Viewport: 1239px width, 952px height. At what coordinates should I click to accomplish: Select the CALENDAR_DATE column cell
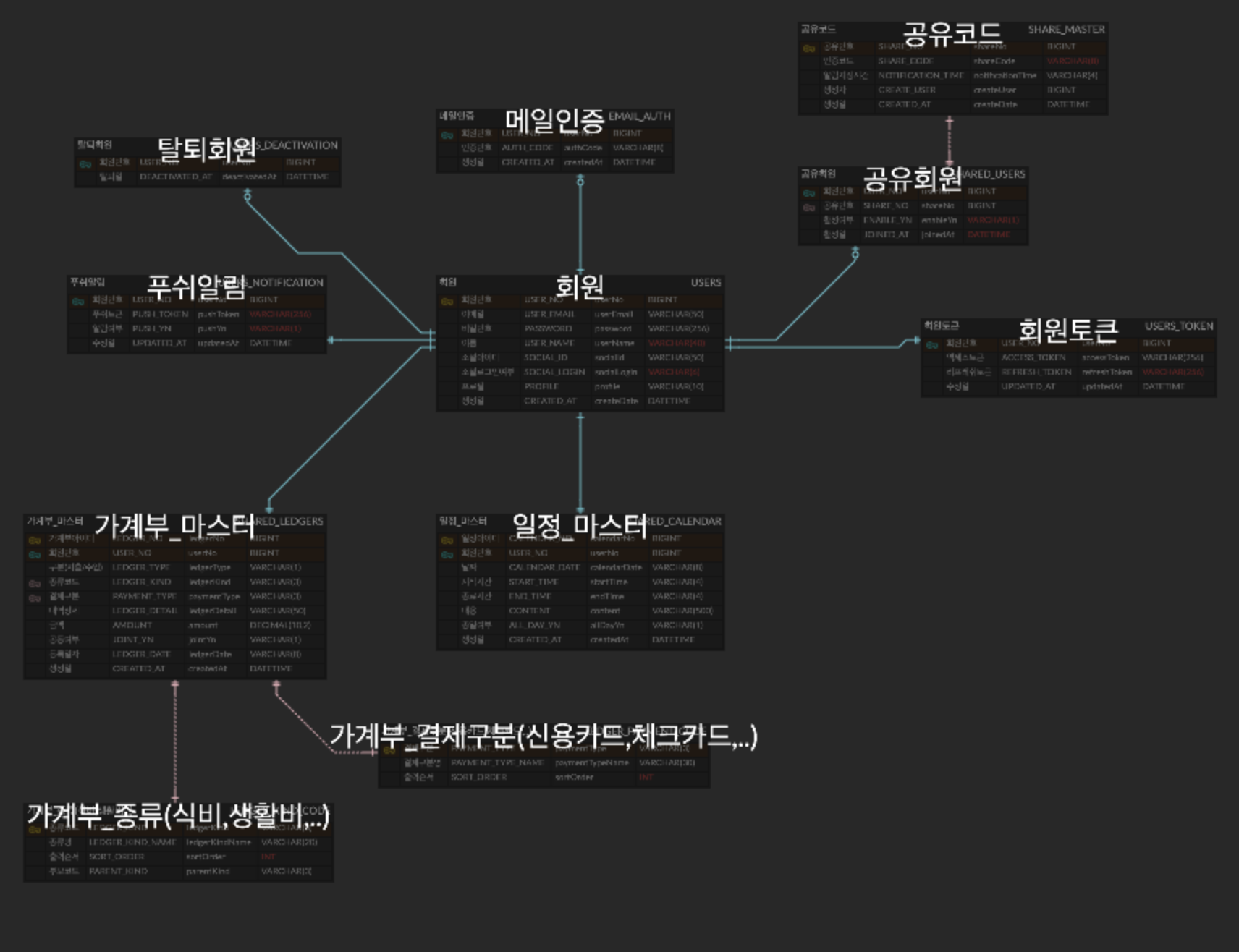click(544, 567)
